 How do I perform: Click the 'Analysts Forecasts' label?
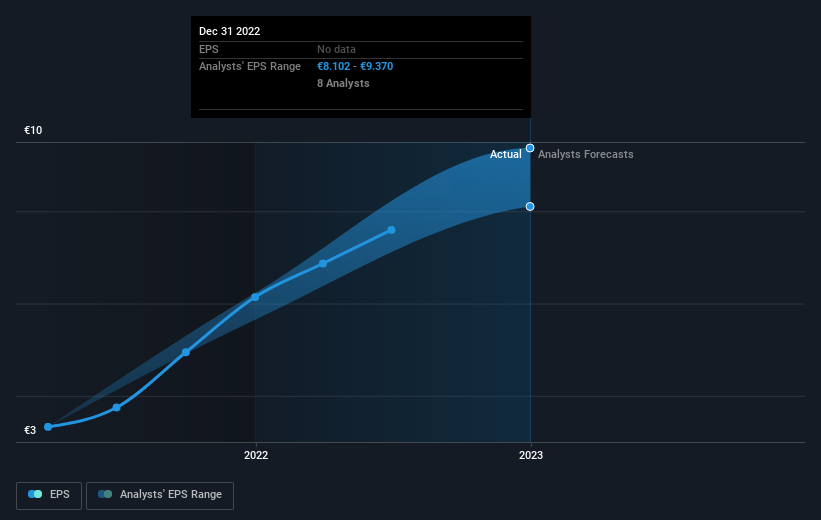coord(585,154)
